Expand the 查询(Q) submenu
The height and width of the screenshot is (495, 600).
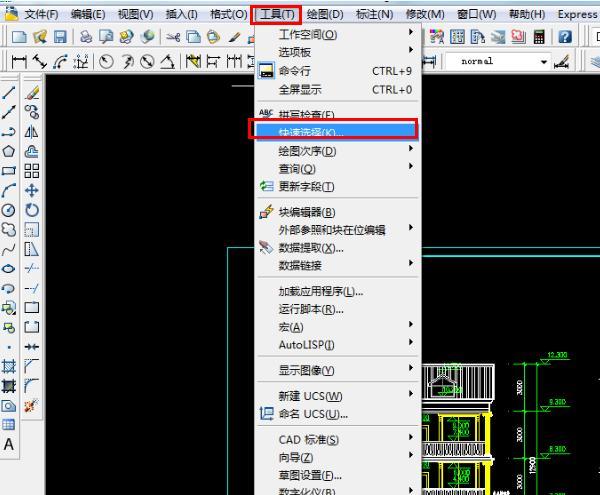tap(337, 168)
